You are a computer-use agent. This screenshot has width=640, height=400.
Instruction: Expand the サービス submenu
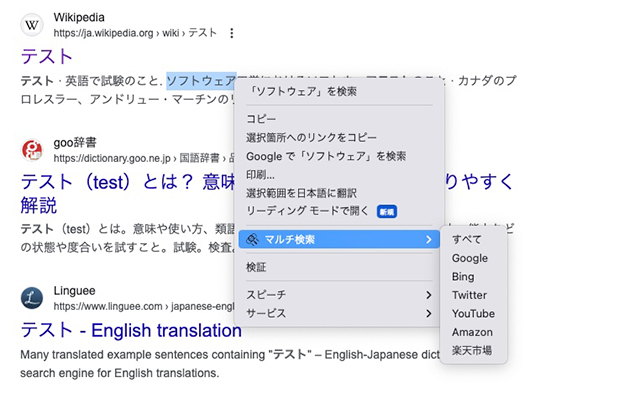pos(429,313)
